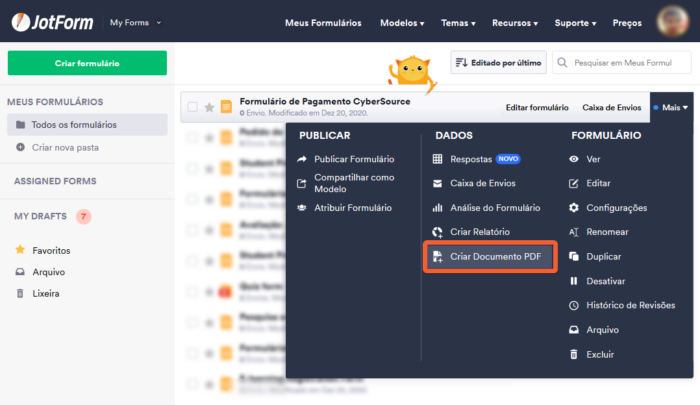Open Meus Formulários in top navigation
Screen dimensions: 700x405
(323, 23)
